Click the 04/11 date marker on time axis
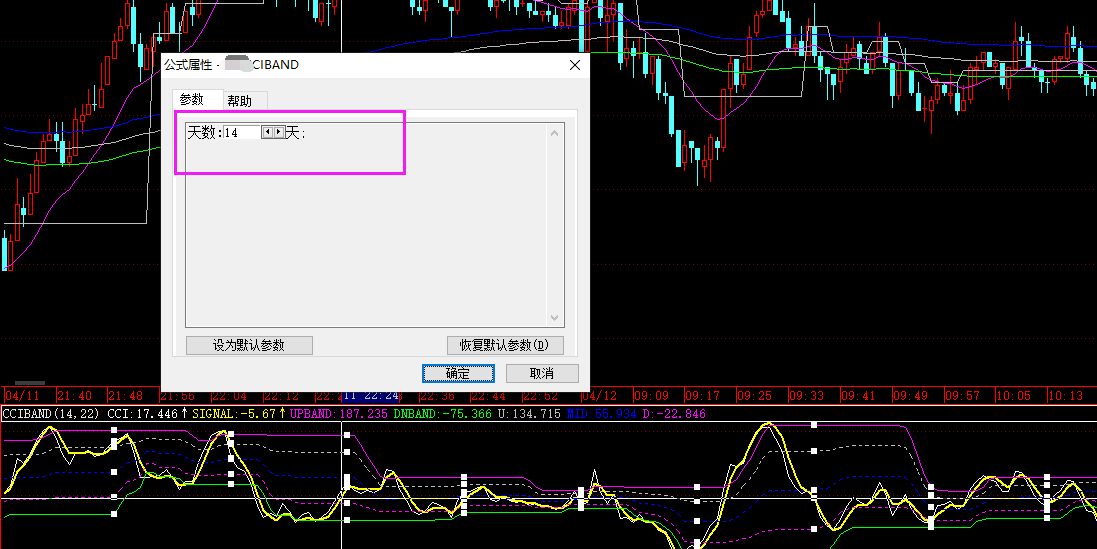 tap(22, 397)
